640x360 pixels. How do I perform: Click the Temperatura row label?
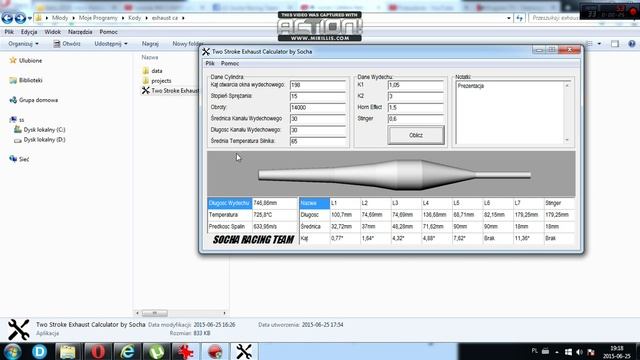tap(229, 215)
